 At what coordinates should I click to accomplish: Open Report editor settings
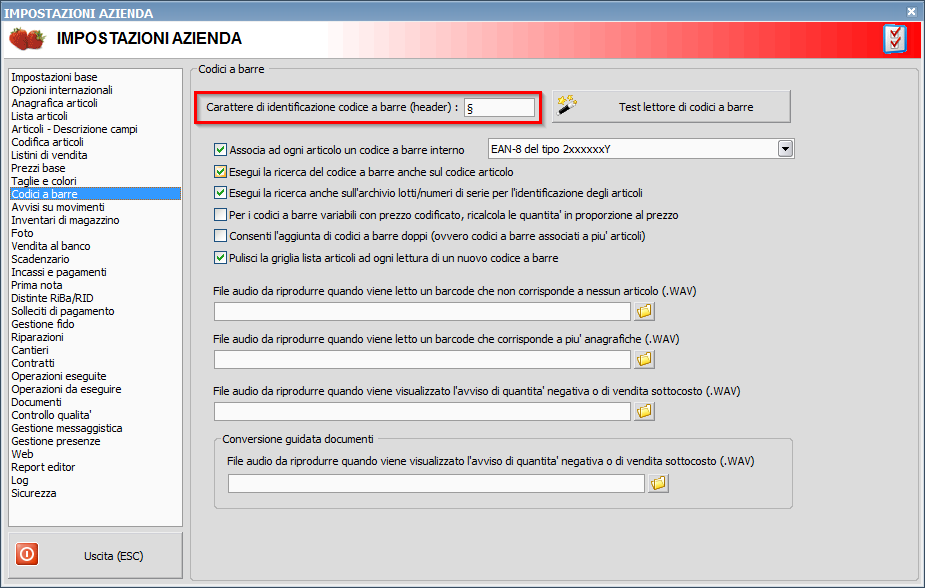43,467
